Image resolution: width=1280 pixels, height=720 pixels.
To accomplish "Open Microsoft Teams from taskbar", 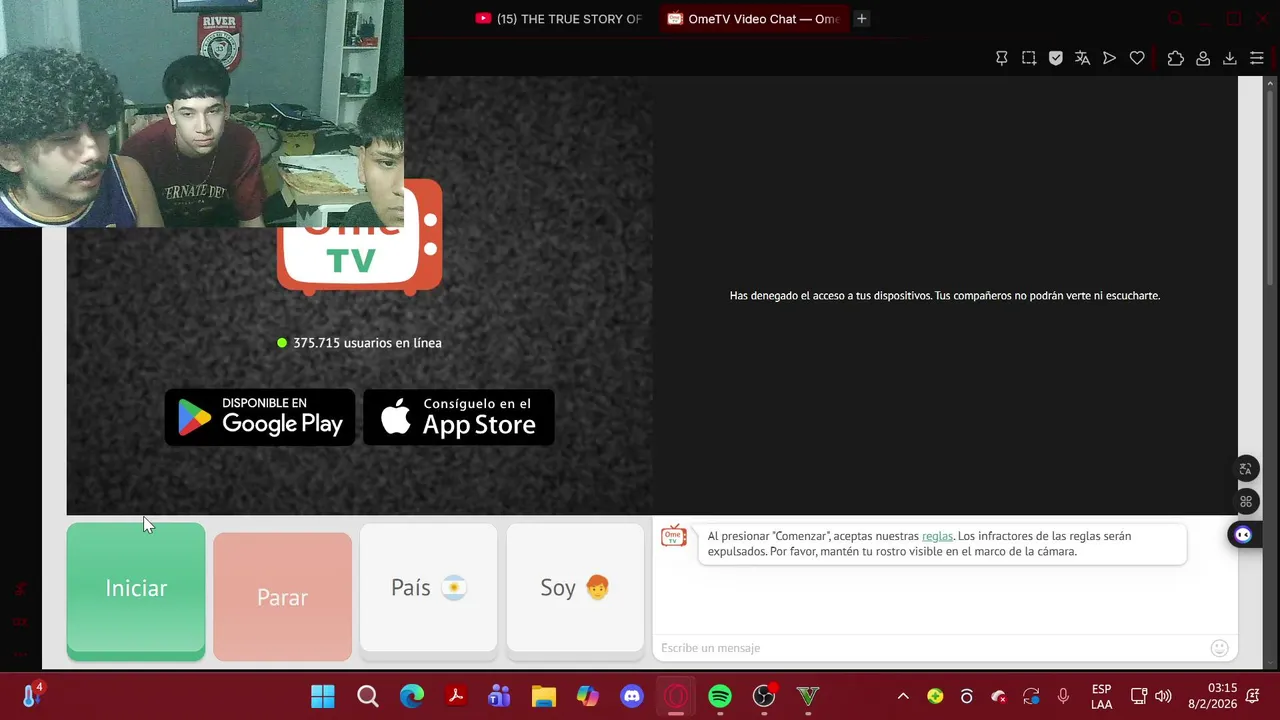I will (x=499, y=696).
